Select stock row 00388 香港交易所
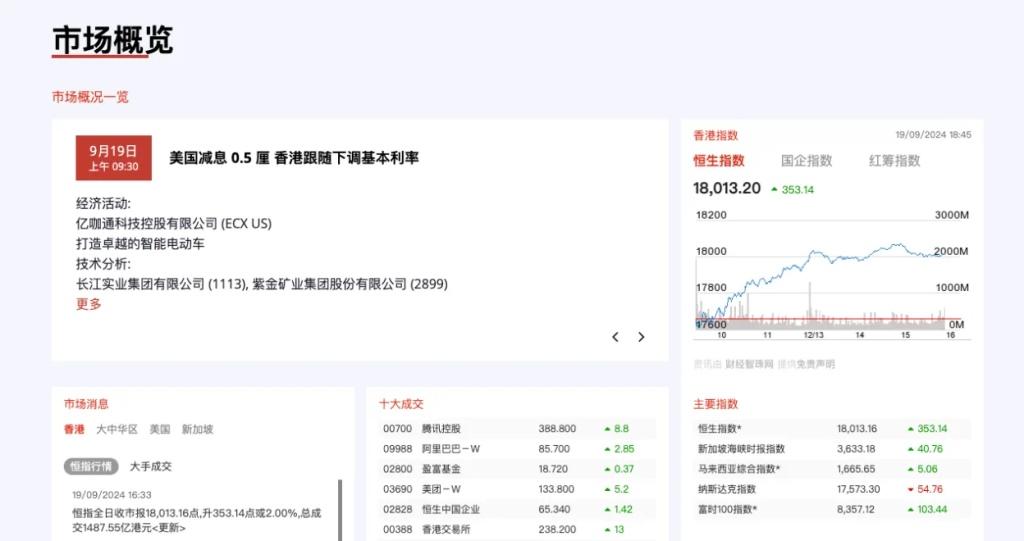Image resolution: width=1024 pixels, height=541 pixels. (517, 530)
